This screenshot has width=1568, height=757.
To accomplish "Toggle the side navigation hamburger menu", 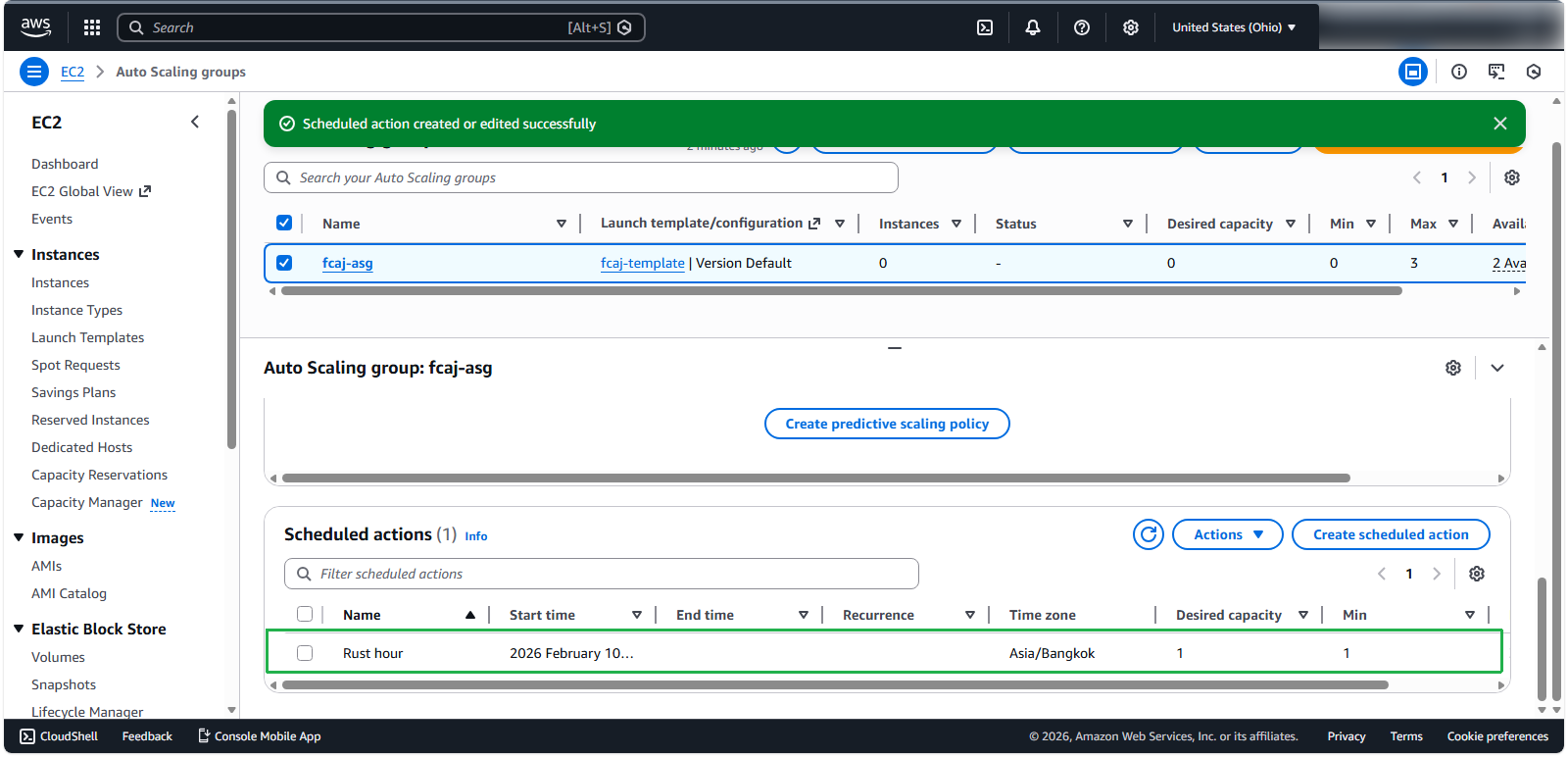I will coord(34,72).
